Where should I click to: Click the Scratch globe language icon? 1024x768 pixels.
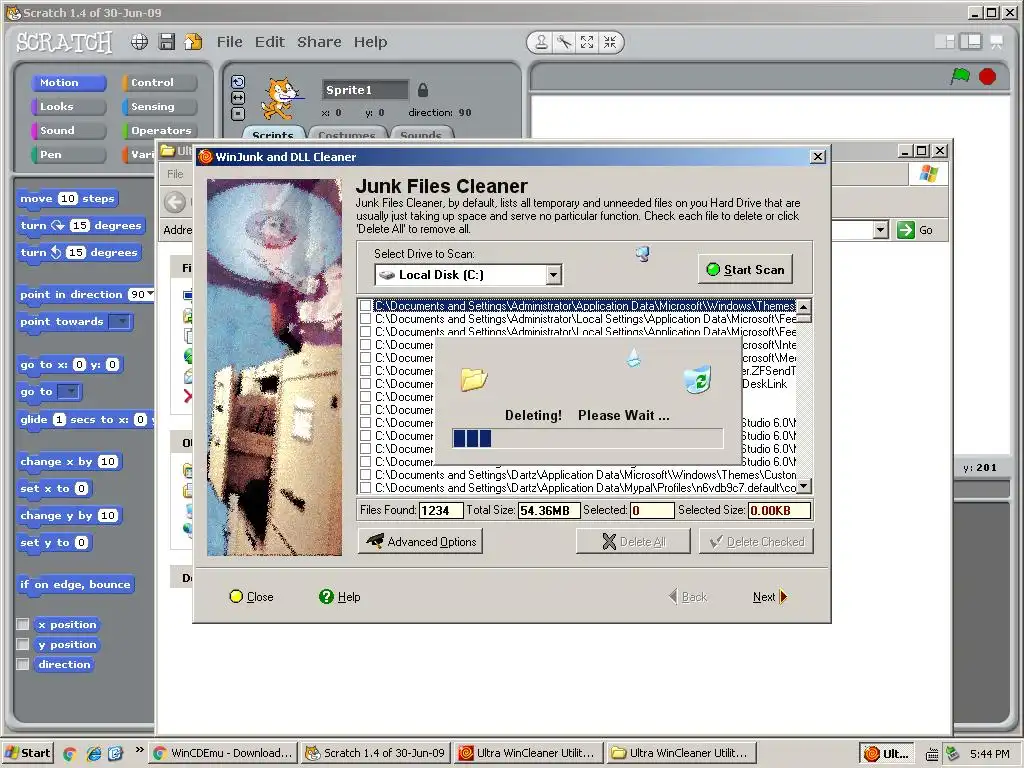tap(139, 42)
